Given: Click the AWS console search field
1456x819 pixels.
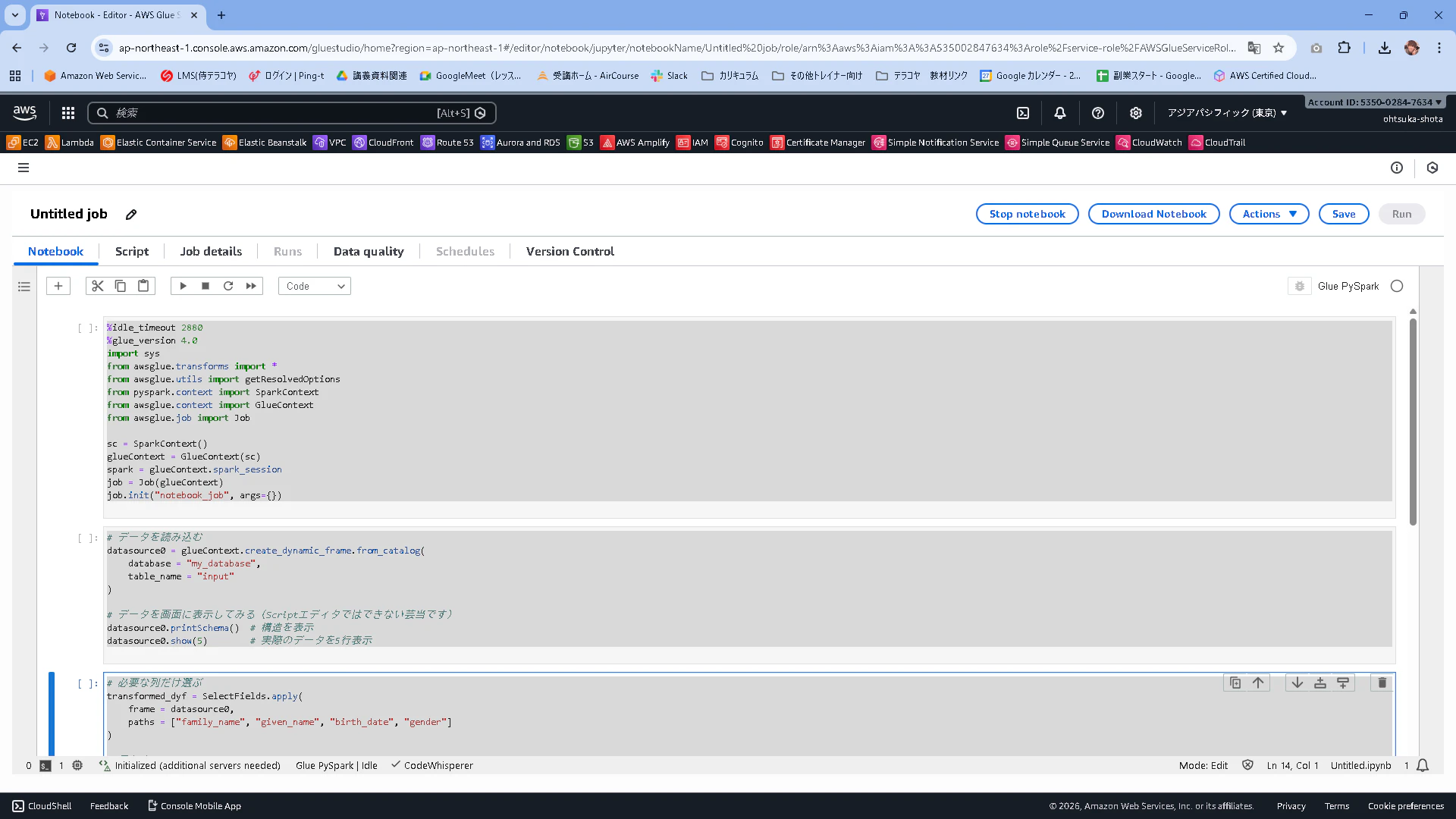Looking at the screenshot, I should click(x=273, y=113).
